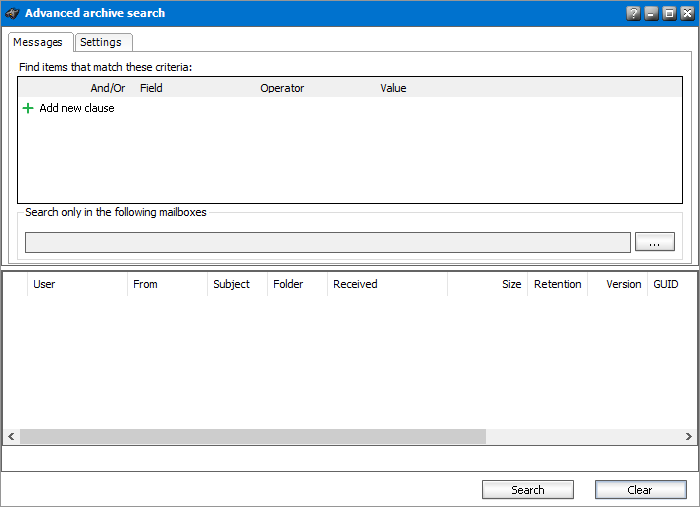Click the And/Or criteria column header
The width and height of the screenshot is (700, 507).
click(x=108, y=88)
